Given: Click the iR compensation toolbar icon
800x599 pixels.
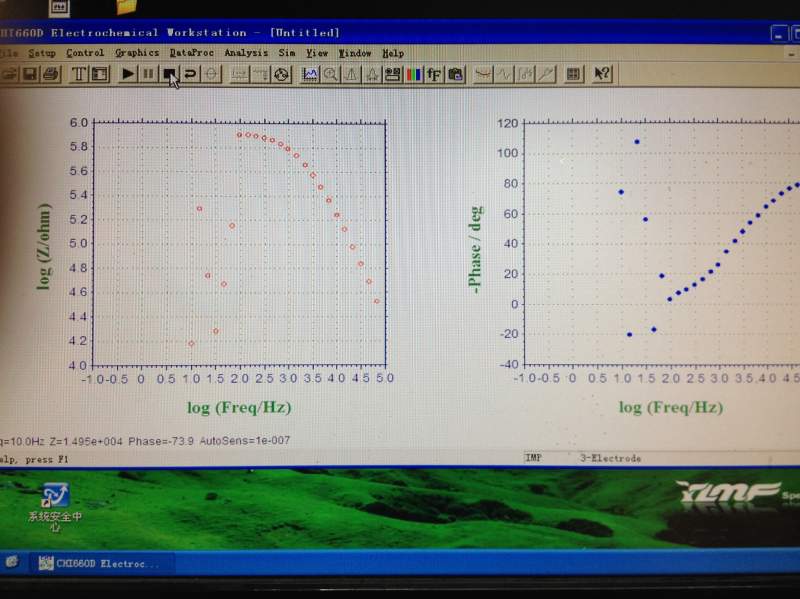Looking at the screenshot, I should (x=239, y=74).
